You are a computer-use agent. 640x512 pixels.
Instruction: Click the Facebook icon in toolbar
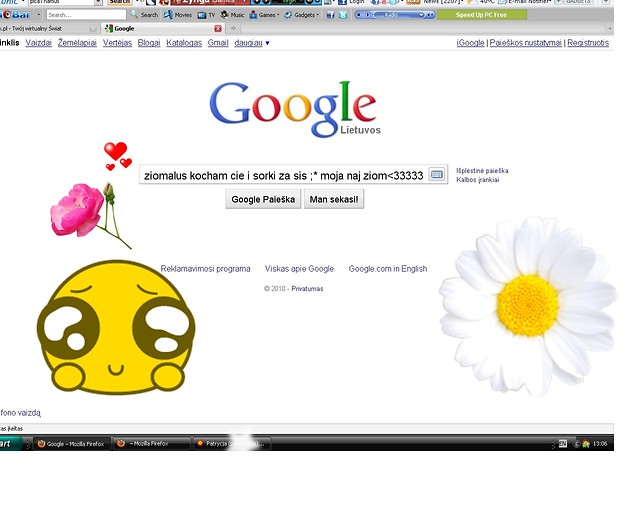331,15
